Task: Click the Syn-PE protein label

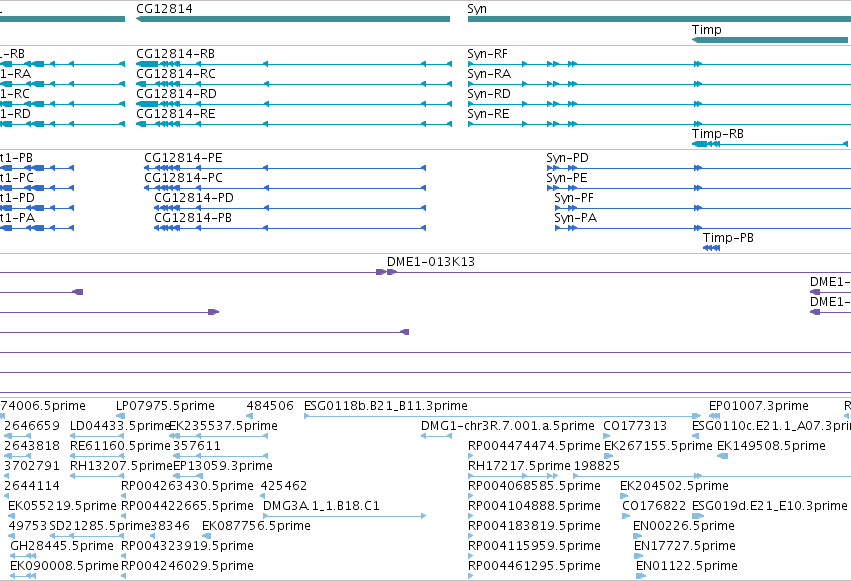Action: click(567, 178)
